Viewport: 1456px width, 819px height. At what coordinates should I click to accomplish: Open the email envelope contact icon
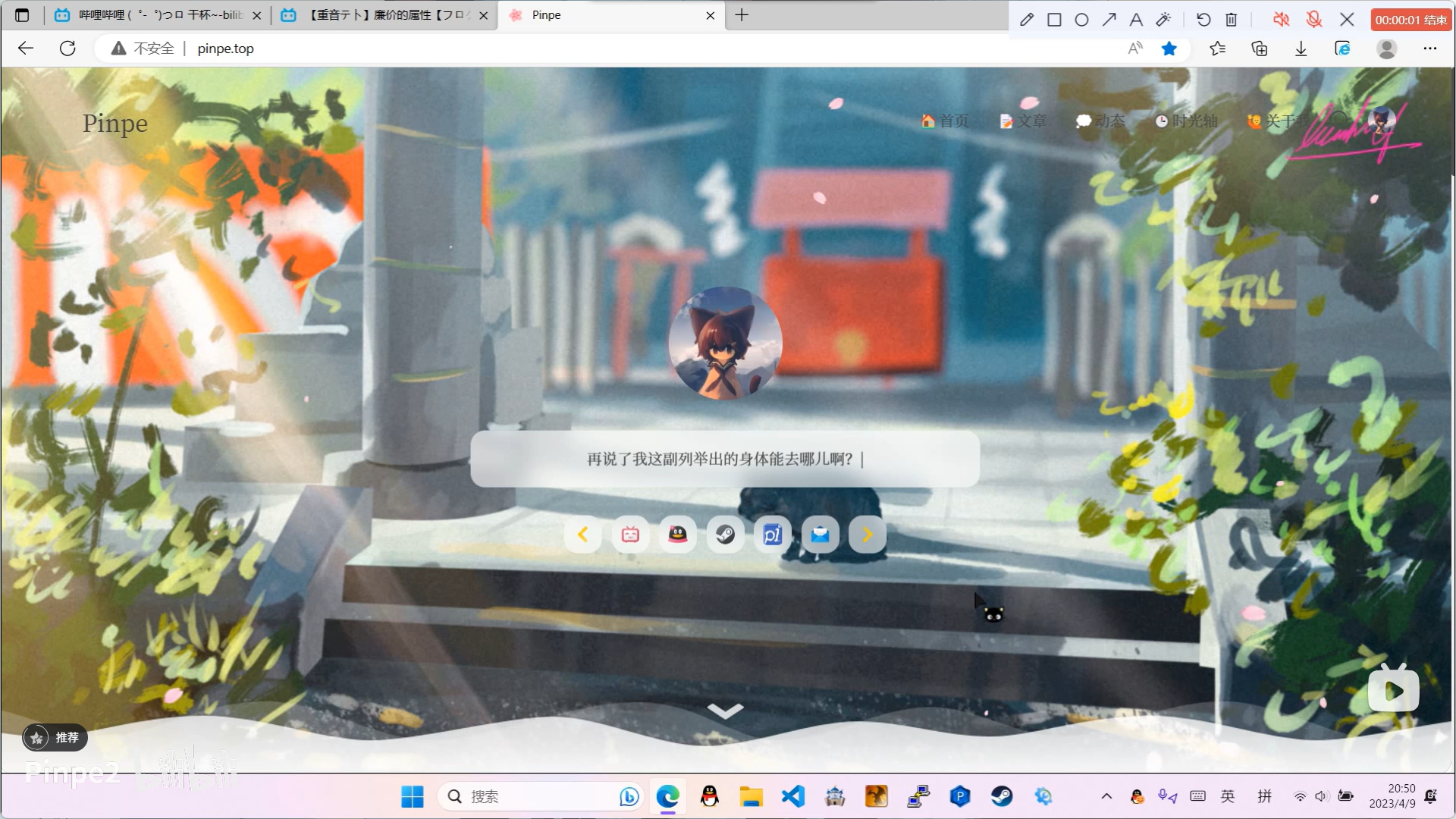[820, 535]
